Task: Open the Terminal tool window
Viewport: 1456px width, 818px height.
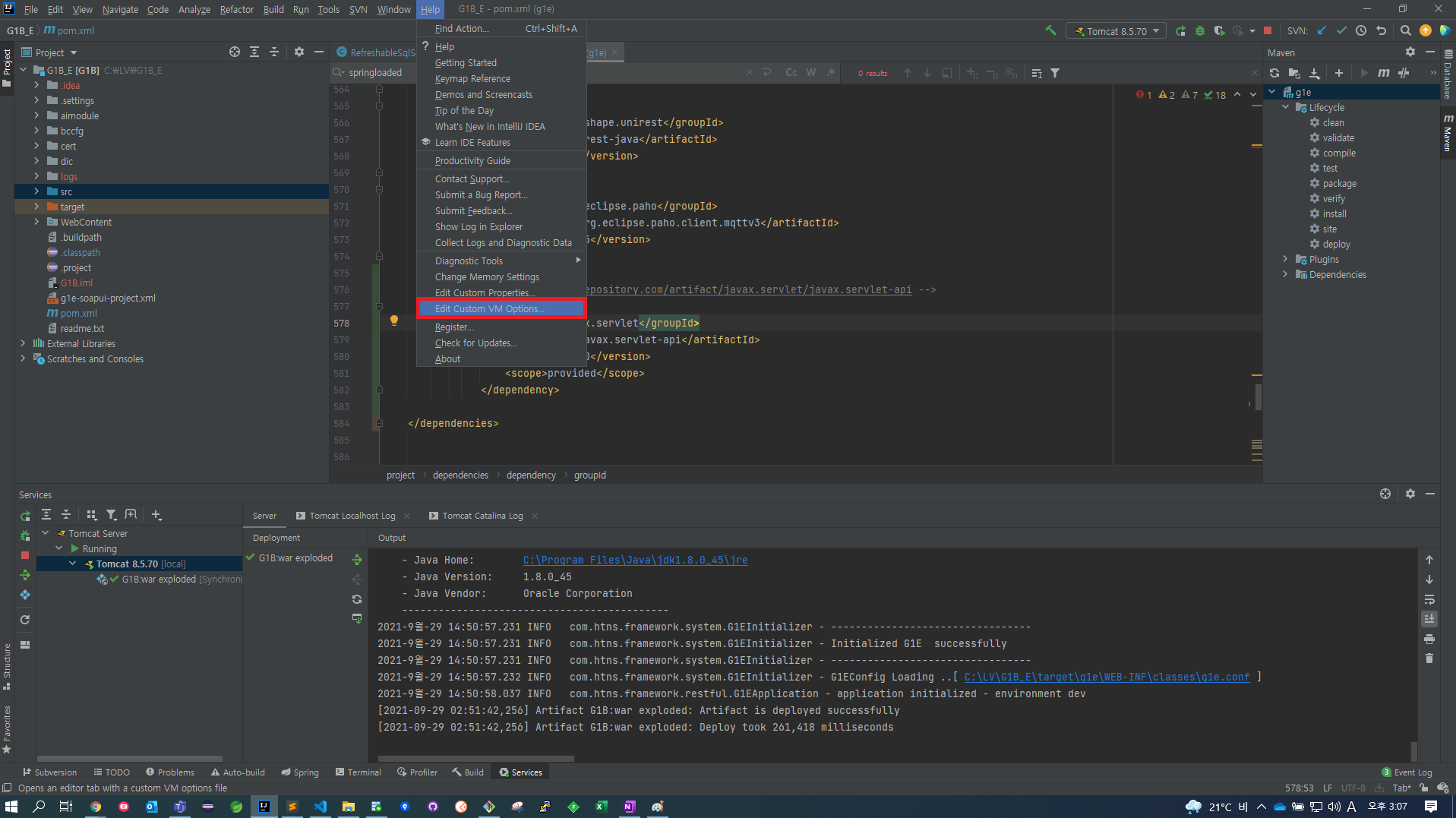Action: click(x=358, y=772)
